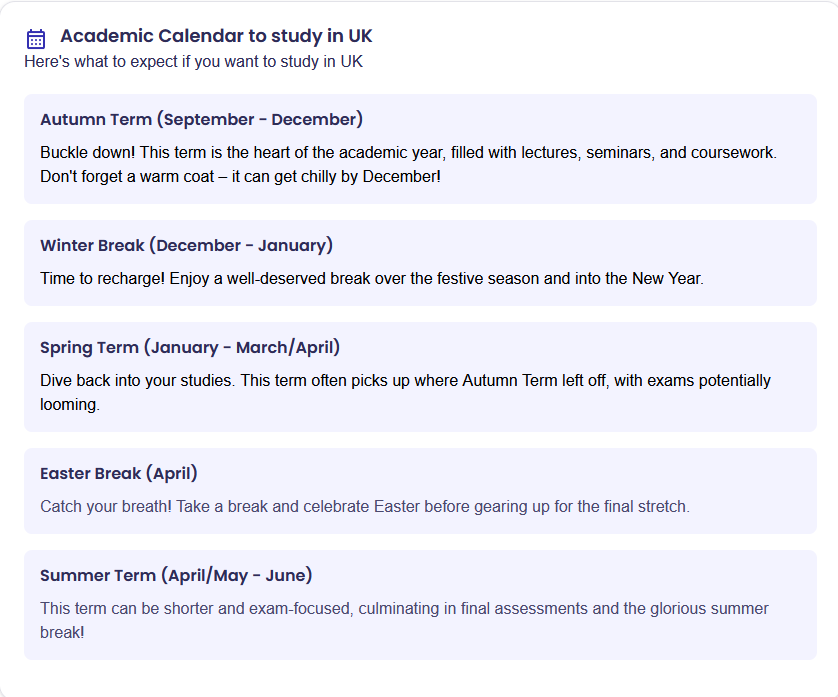Click the Summer Term exam-focused description text

(405, 621)
